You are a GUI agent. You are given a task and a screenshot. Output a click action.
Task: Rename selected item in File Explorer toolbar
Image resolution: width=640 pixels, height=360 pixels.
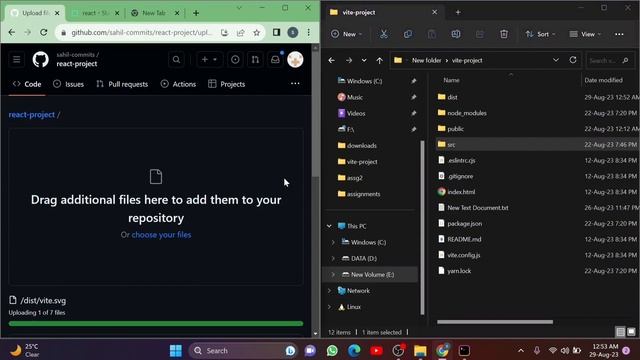[456, 34]
